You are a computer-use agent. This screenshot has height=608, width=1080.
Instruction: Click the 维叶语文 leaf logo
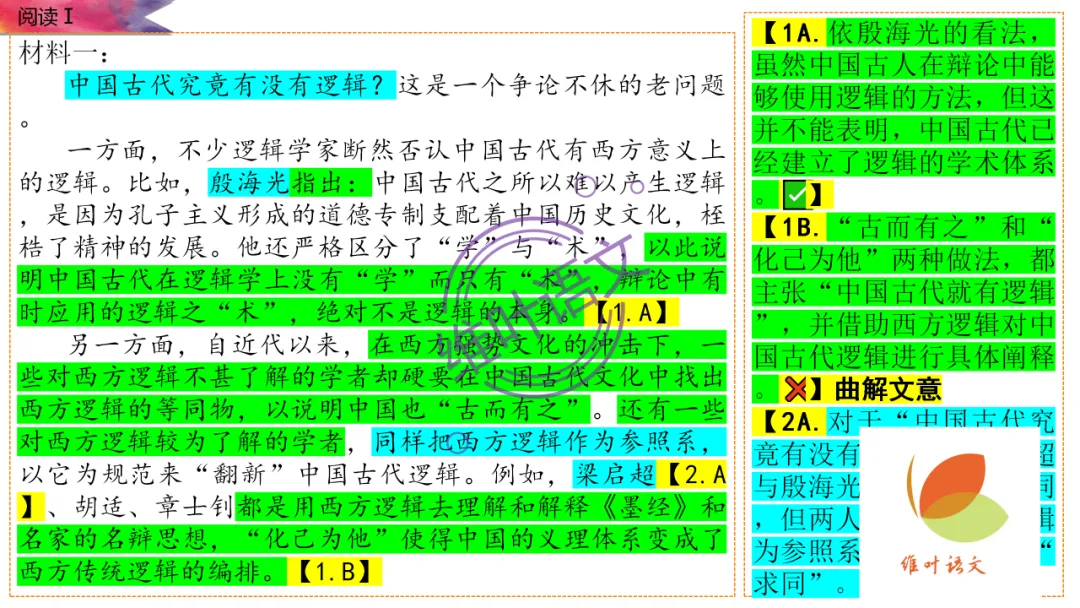point(950,500)
